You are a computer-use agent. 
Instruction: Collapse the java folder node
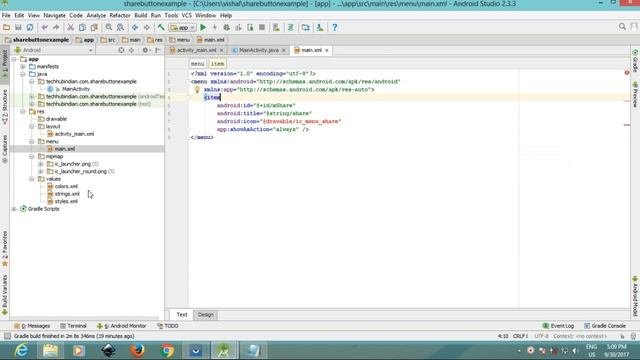coord(23,74)
